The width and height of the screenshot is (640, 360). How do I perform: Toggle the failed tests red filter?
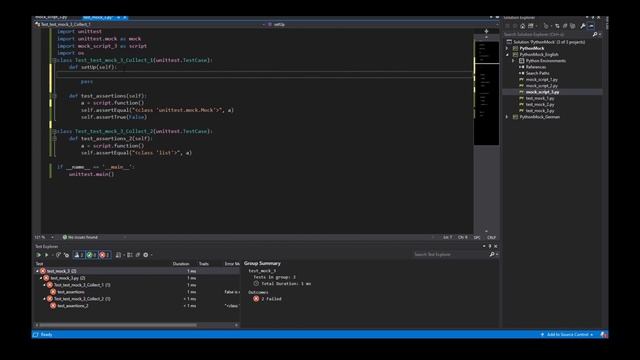104,255
